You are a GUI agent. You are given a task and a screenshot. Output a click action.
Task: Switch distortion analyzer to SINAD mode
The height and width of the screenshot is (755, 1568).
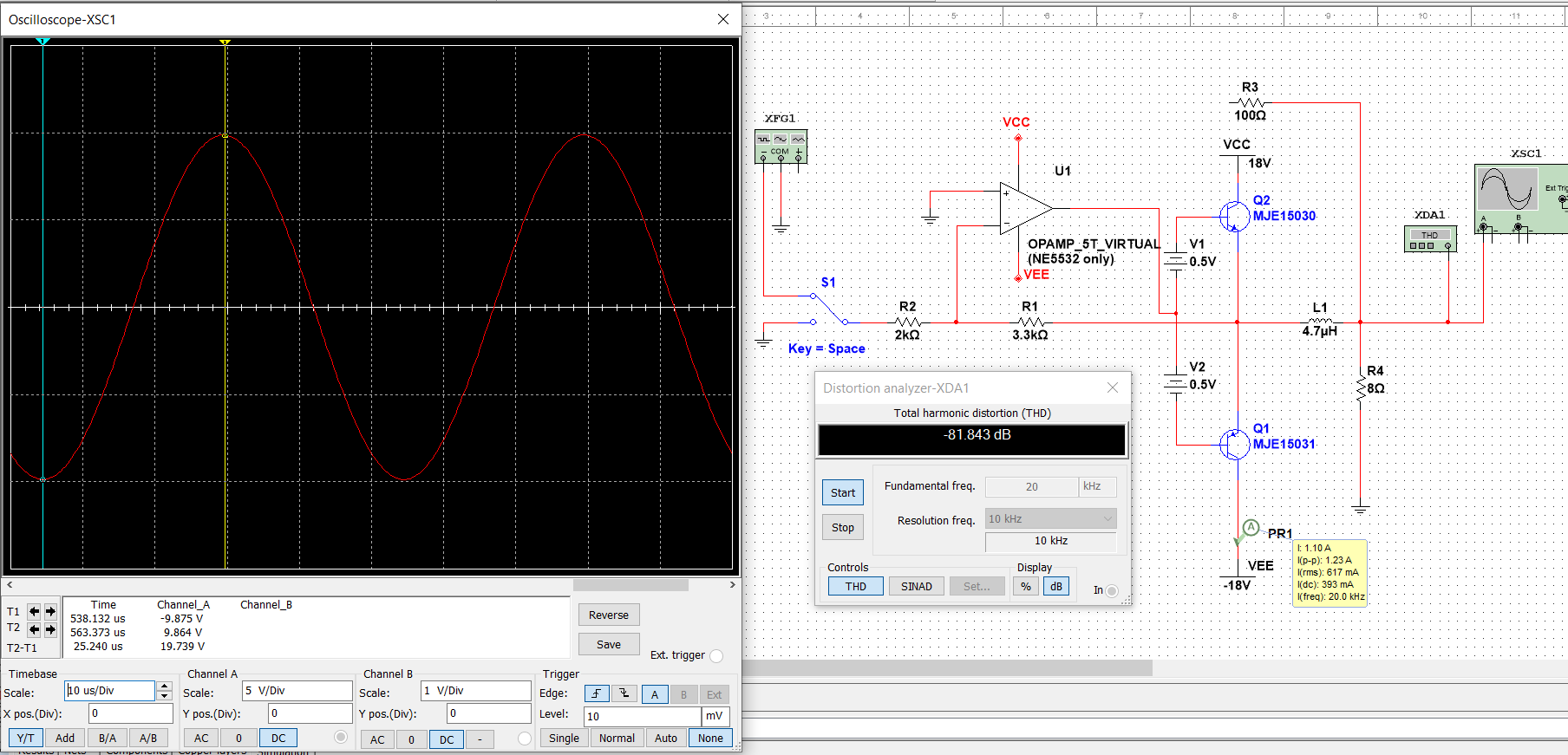pyautogui.click(x=917, y=586)
